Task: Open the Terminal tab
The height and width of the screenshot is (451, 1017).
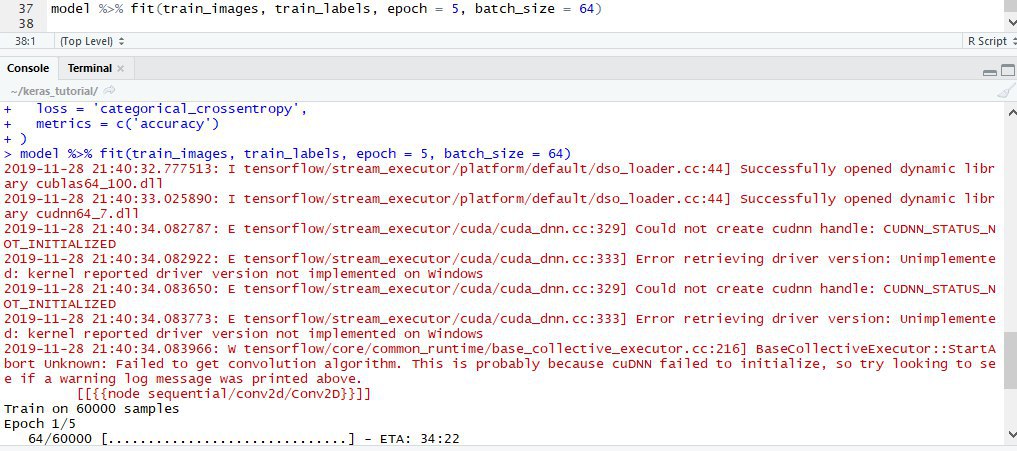Action: coord(90,68)
